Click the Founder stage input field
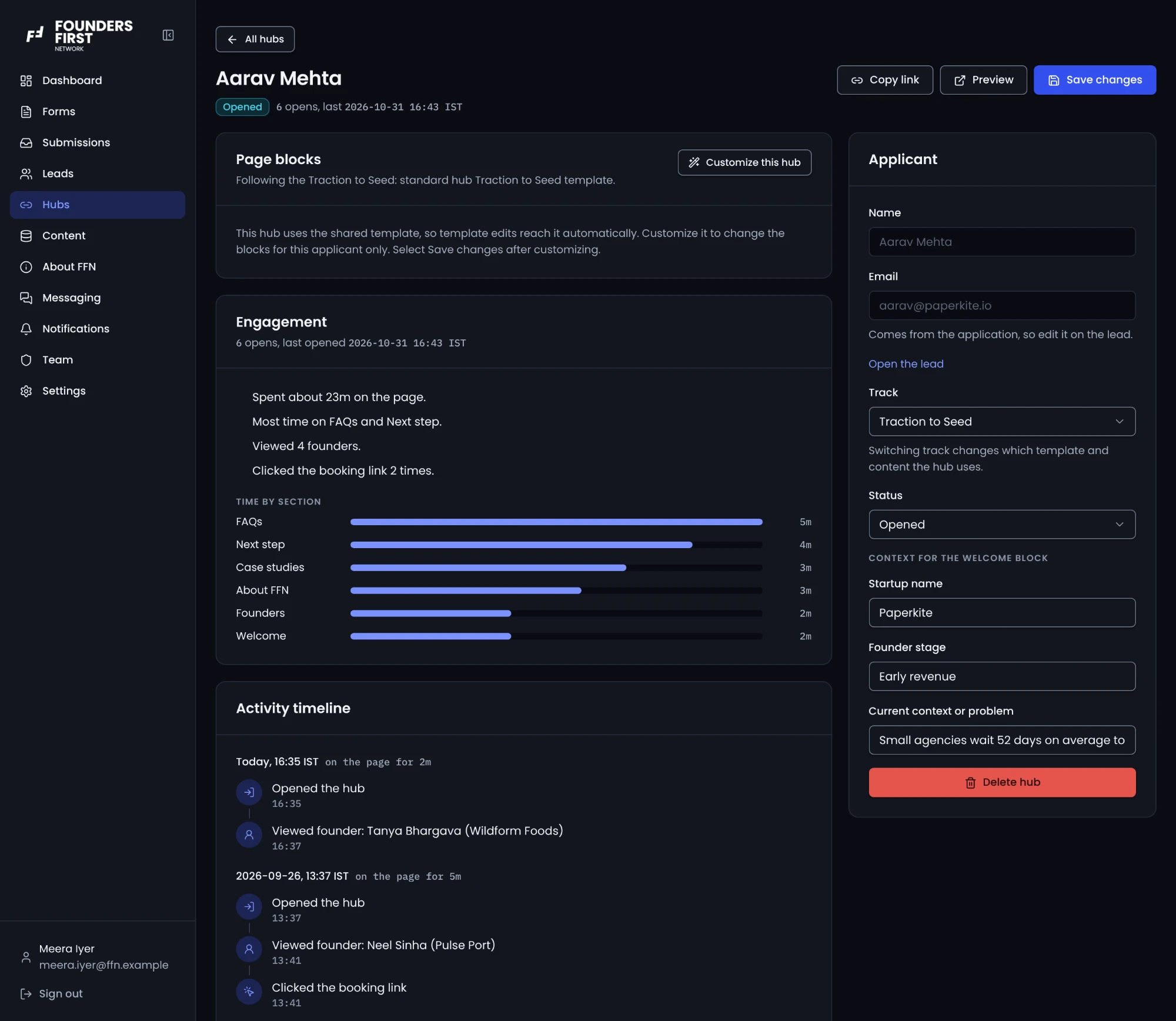This screenshot has width=1176, height=1021. click(1002, 676)
